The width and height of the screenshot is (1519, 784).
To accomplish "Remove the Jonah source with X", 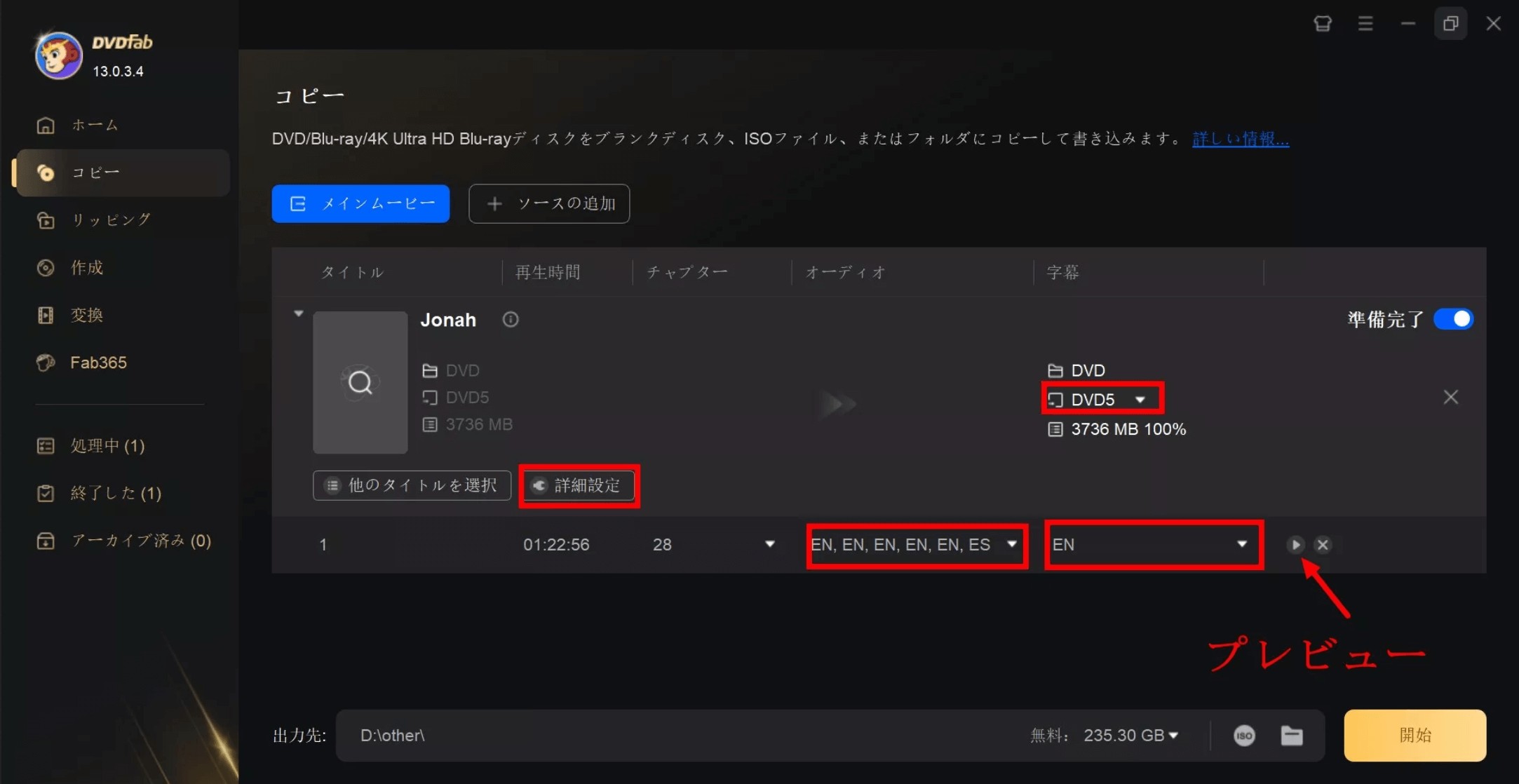I will [x=1451, y=398].
